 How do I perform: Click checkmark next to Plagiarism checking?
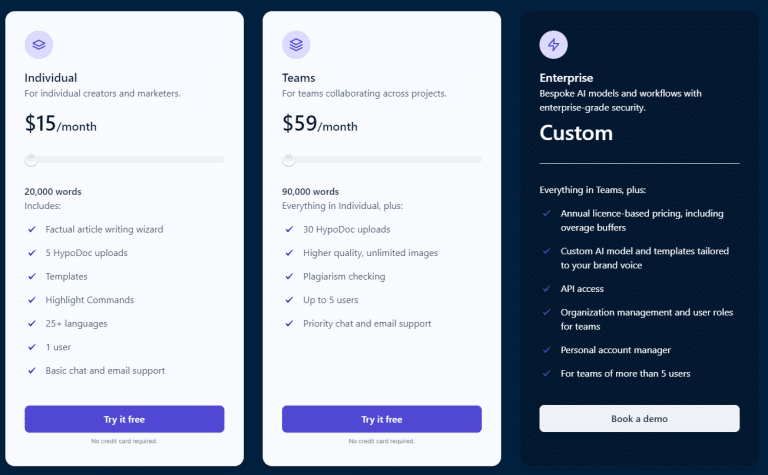click(x=289, y=276)
